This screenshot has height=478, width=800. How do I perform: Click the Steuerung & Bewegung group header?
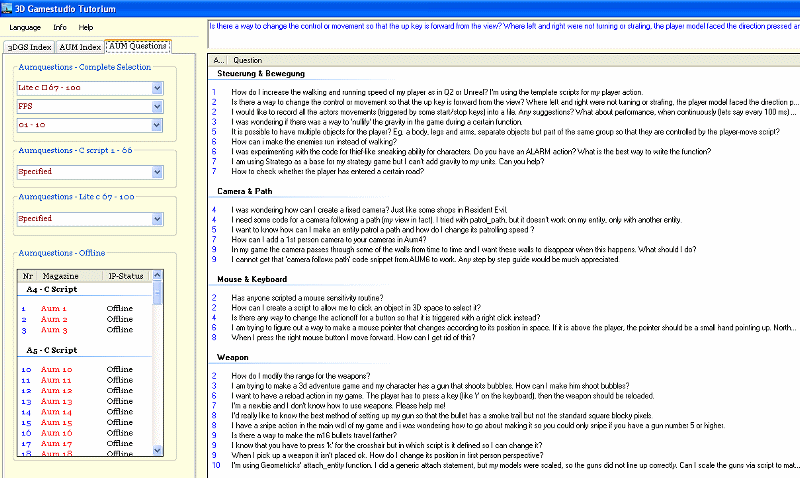[x=261, y=73]
